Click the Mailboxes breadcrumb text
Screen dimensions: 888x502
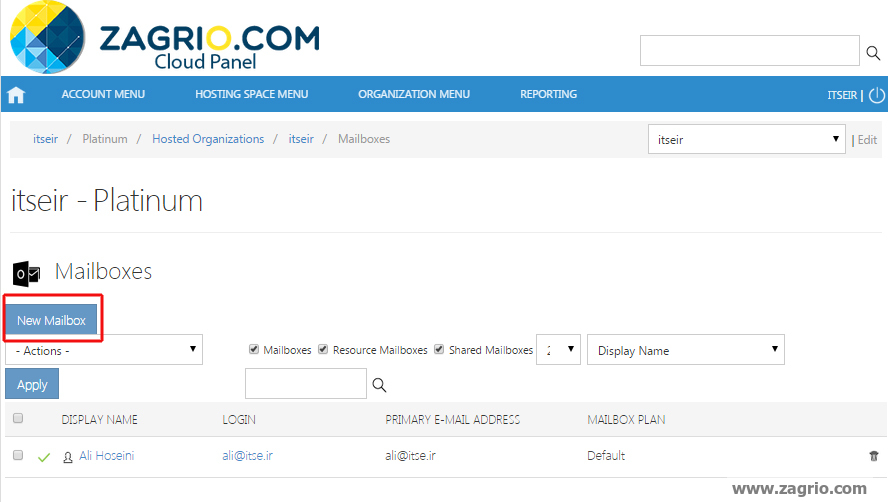(364, 139)
